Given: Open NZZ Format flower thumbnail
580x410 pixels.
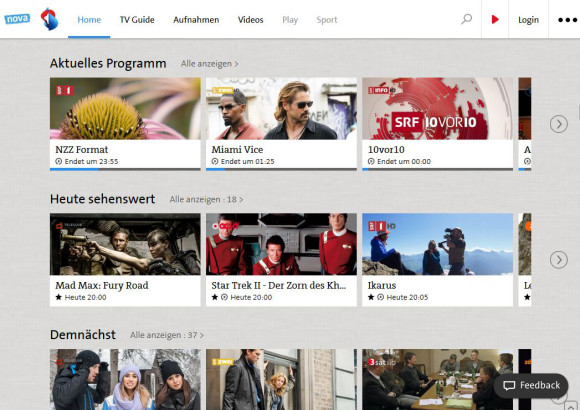Looking at the screenshot, I should click(125, 108).
